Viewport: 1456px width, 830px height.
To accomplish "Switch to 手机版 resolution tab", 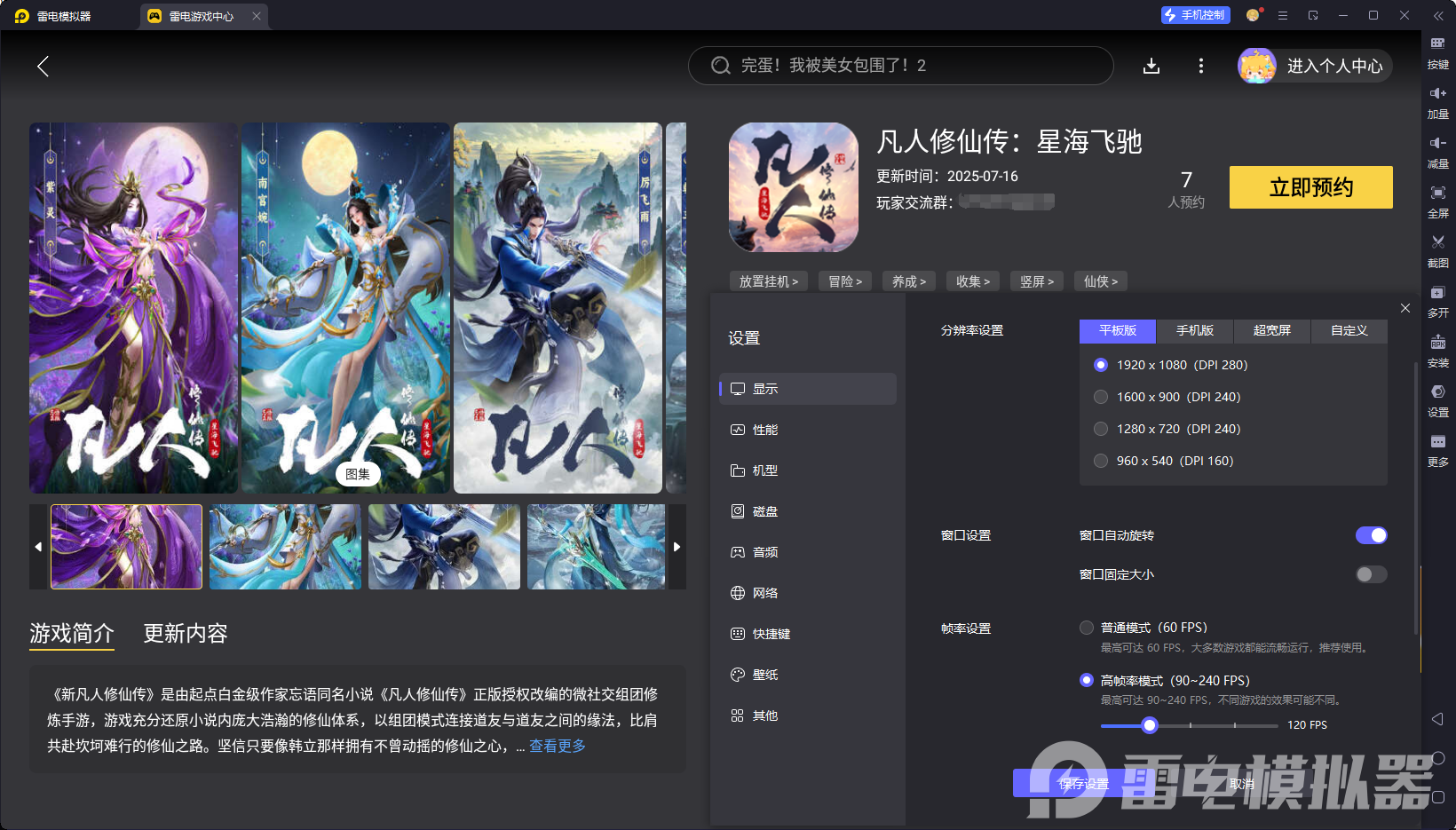I will click(1195, 330).
